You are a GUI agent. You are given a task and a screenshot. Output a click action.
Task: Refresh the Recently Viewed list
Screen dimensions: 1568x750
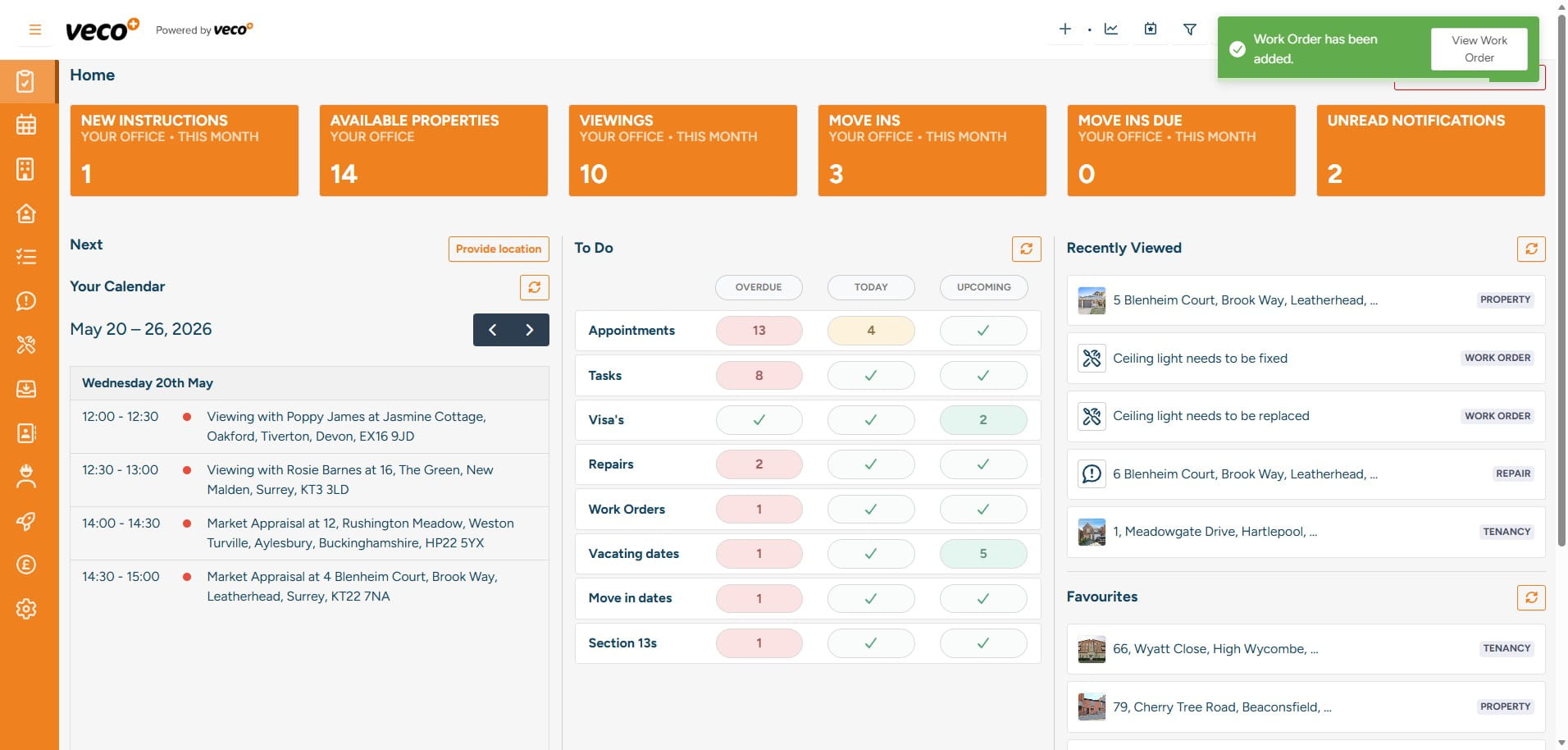[x=1531, y=249]
